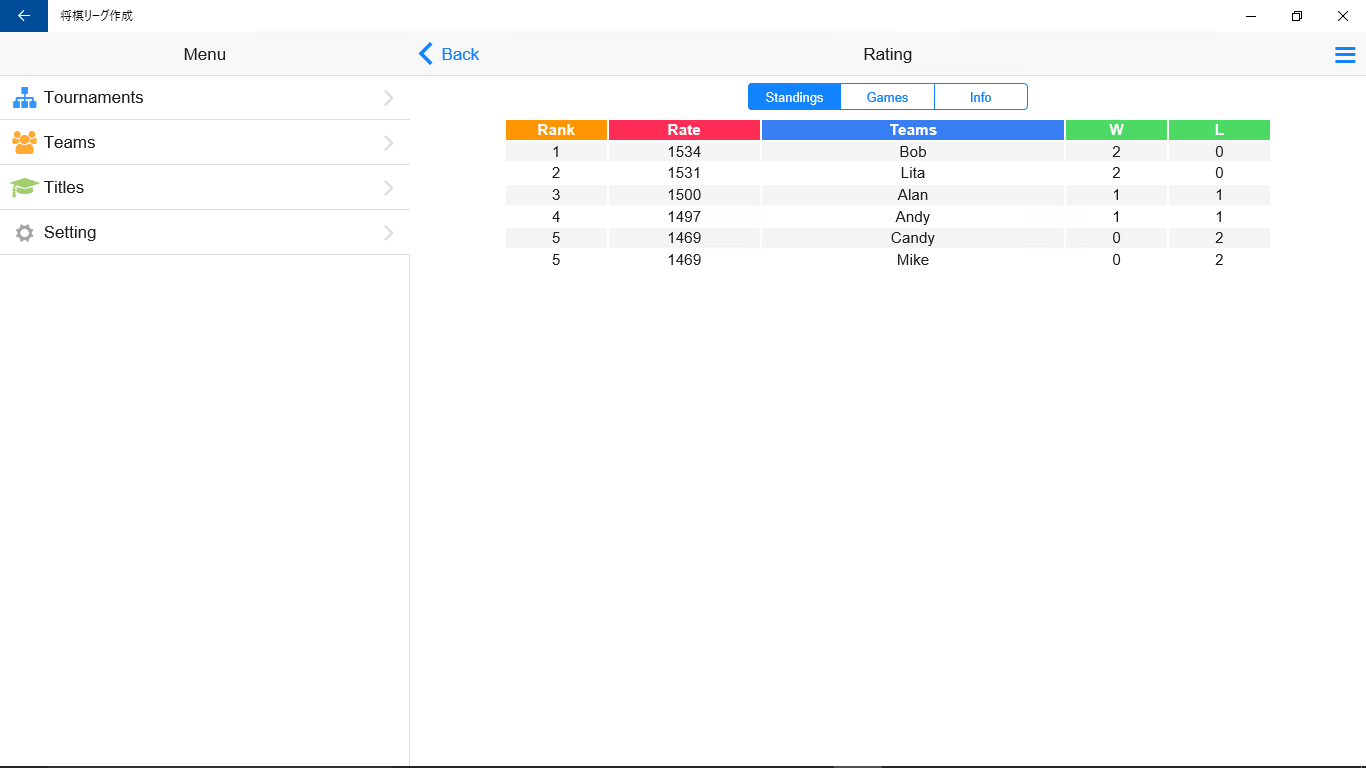Screen dimensions: 1366x768
Task: Click the Setting gear icon
Action: tap(24, 233)
